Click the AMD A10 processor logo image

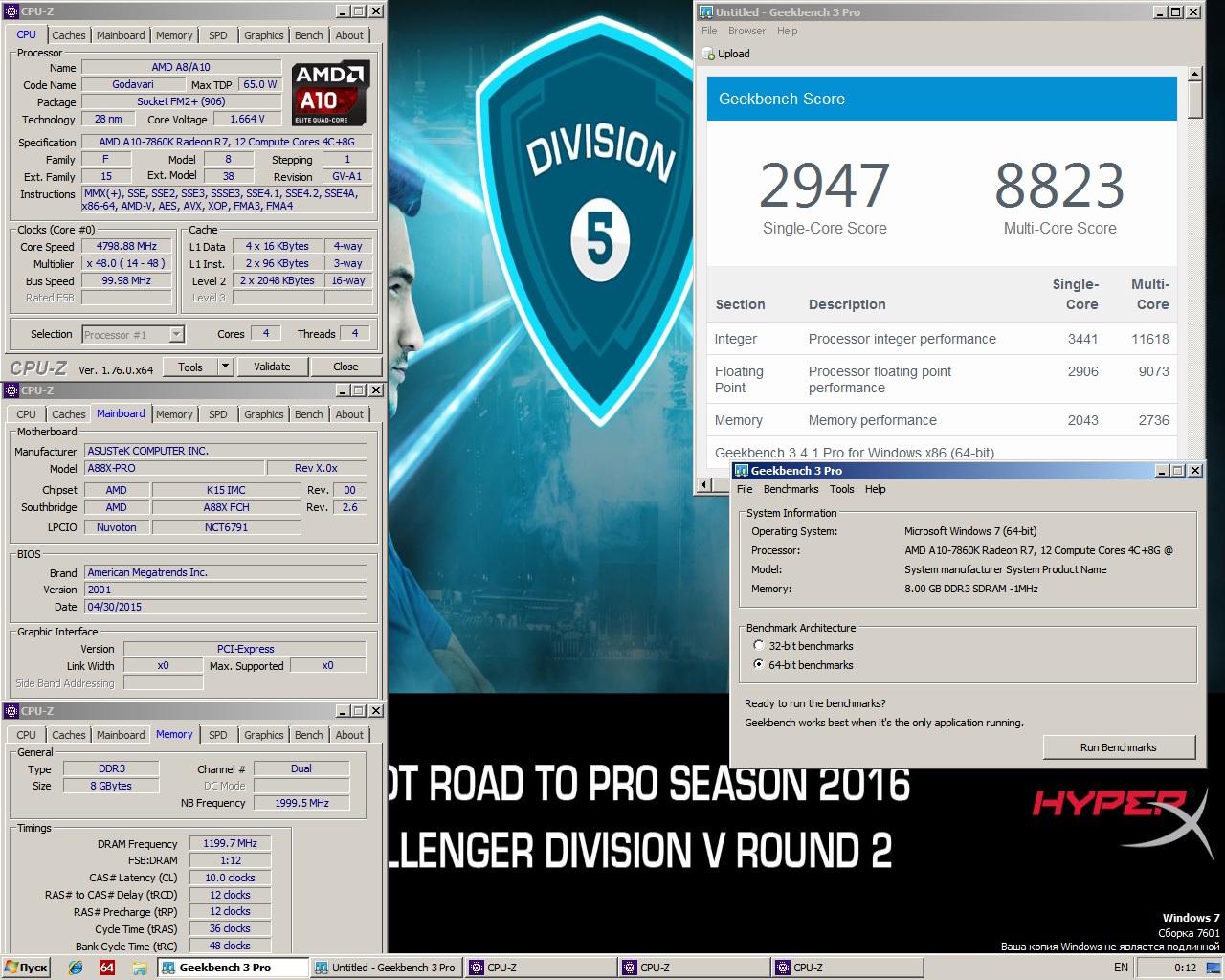coord(330,94)
